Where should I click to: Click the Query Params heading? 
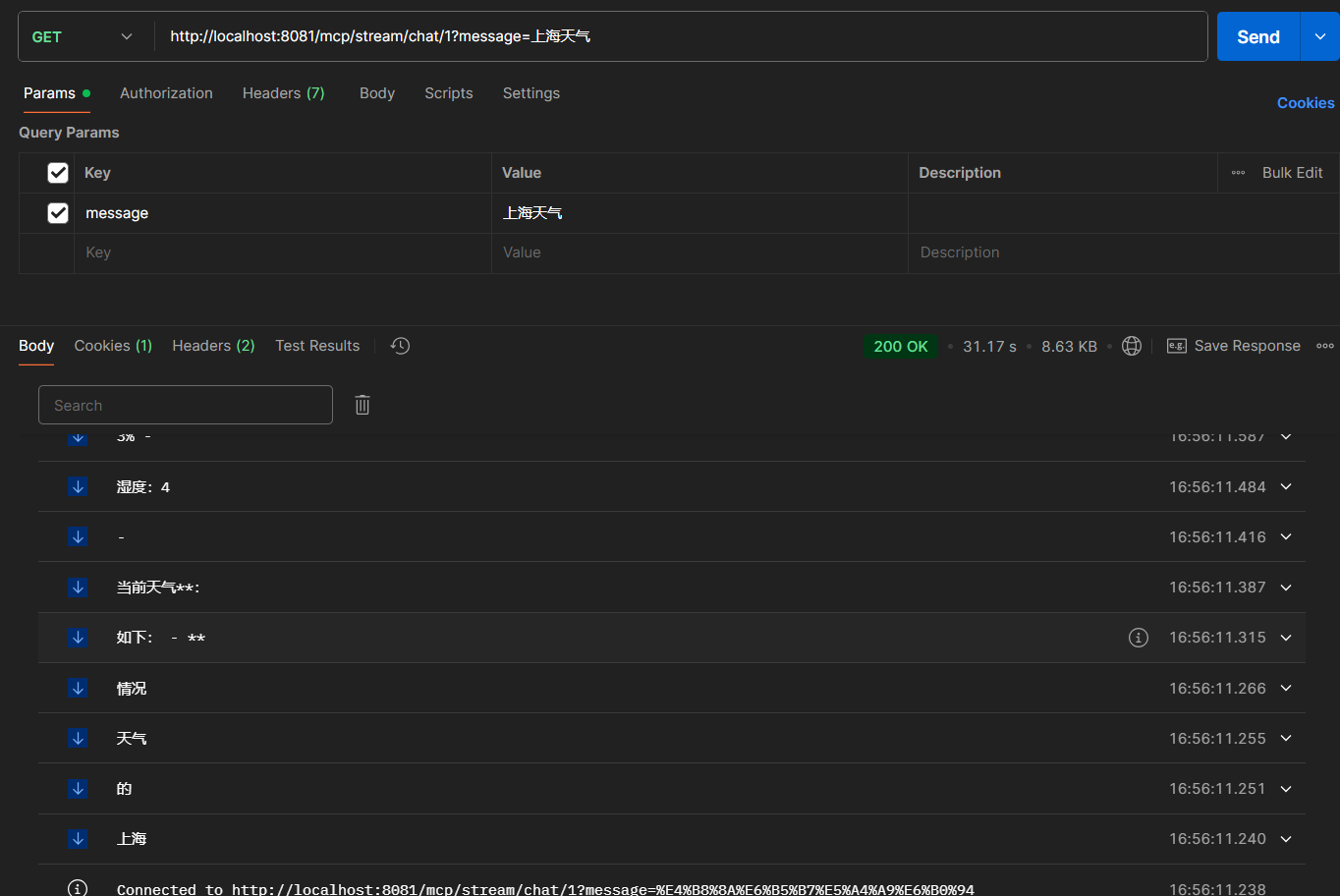(69, 133)
